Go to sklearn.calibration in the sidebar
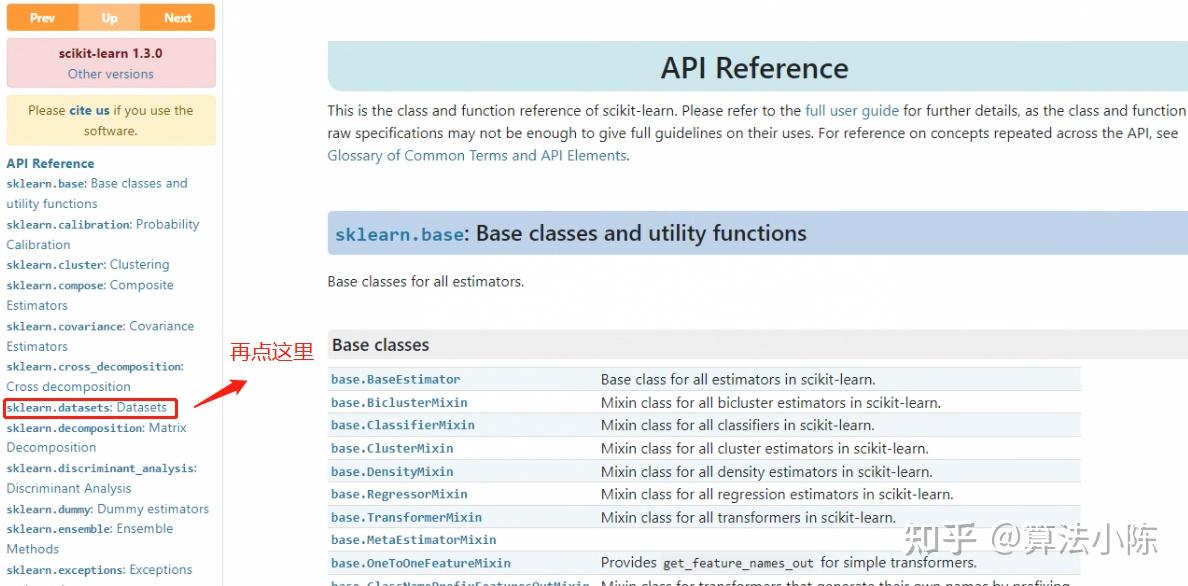Viewport: 1188px width, 586px height. [x=68, y=225]
